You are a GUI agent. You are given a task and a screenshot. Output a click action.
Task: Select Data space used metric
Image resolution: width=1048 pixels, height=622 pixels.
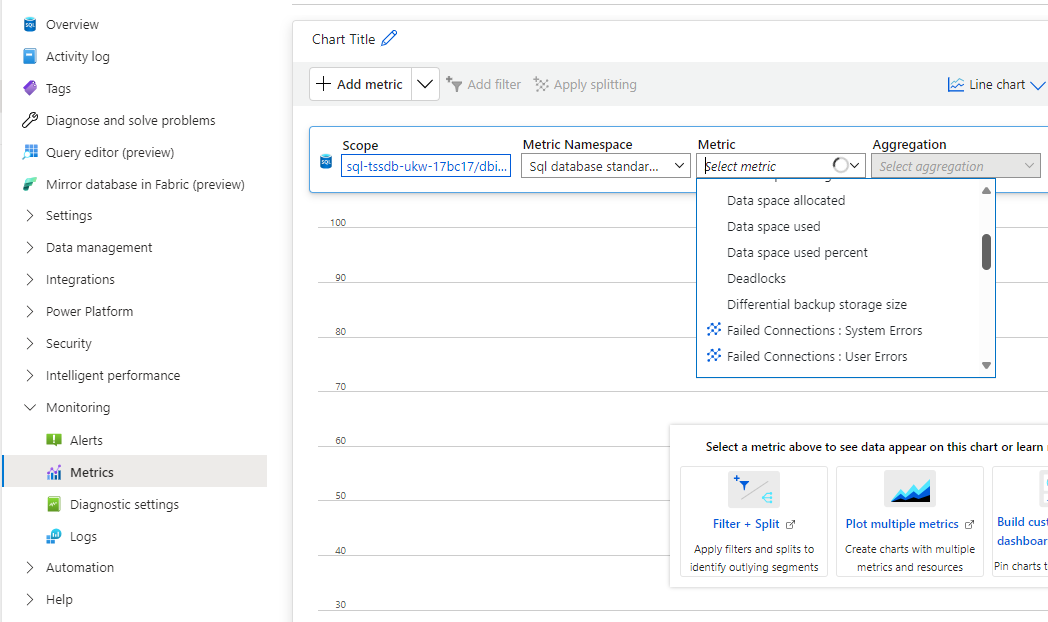click(773, 226)
